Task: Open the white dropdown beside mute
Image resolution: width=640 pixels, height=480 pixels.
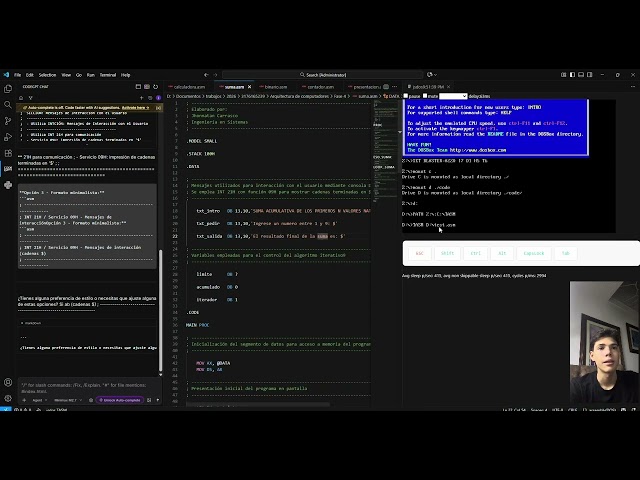Action: 453,96
